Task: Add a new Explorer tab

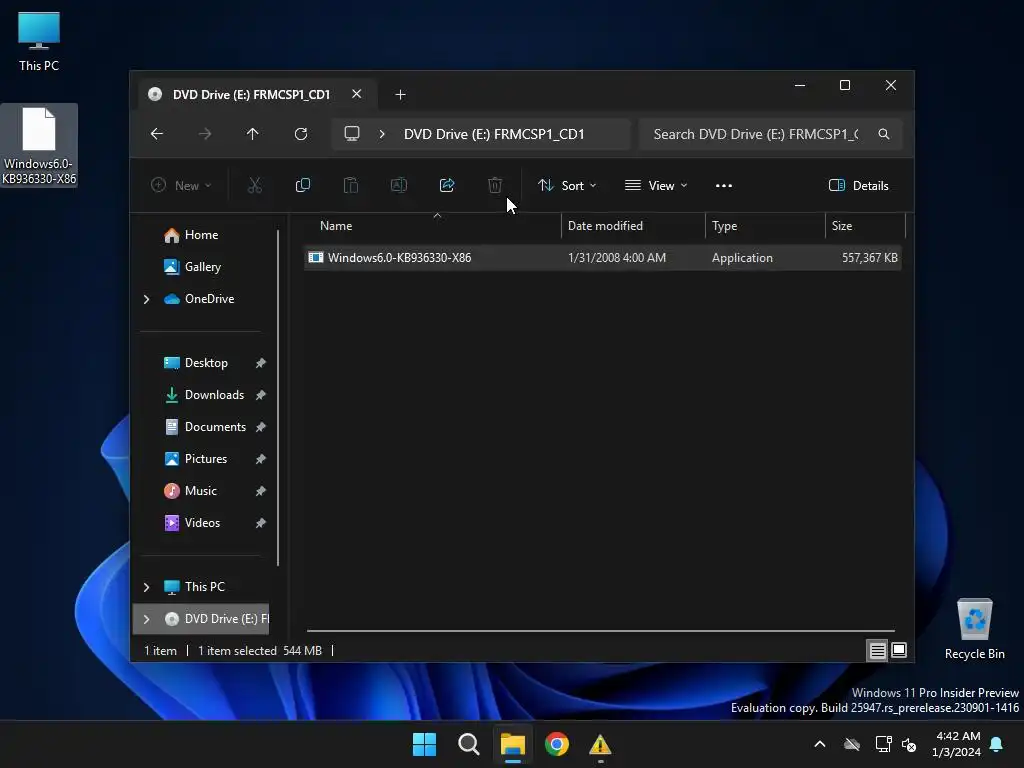Action: tap(400, 95)
